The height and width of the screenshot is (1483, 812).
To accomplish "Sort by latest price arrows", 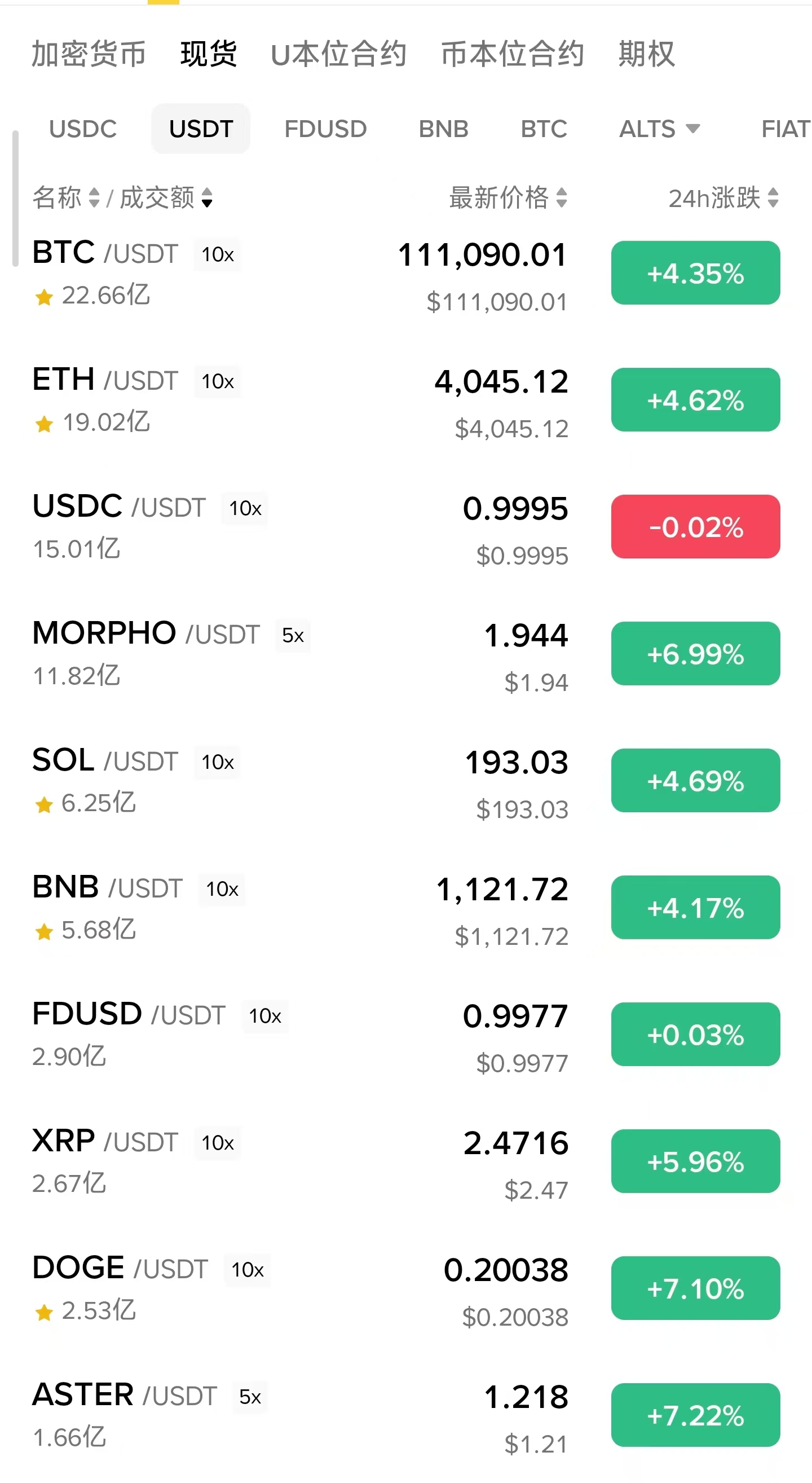I will (562, 197).
